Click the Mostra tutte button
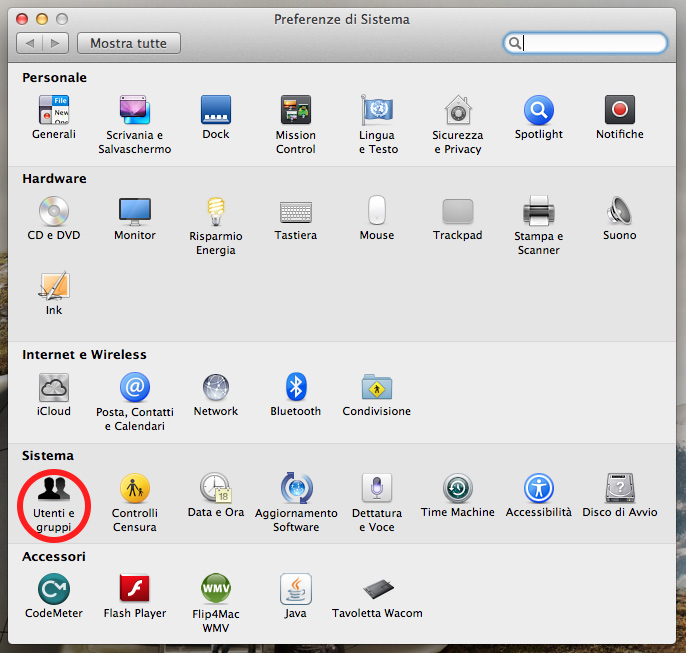The width and height of the screenshot is (686, 653). pyautogui.click(x=129, y=43)
